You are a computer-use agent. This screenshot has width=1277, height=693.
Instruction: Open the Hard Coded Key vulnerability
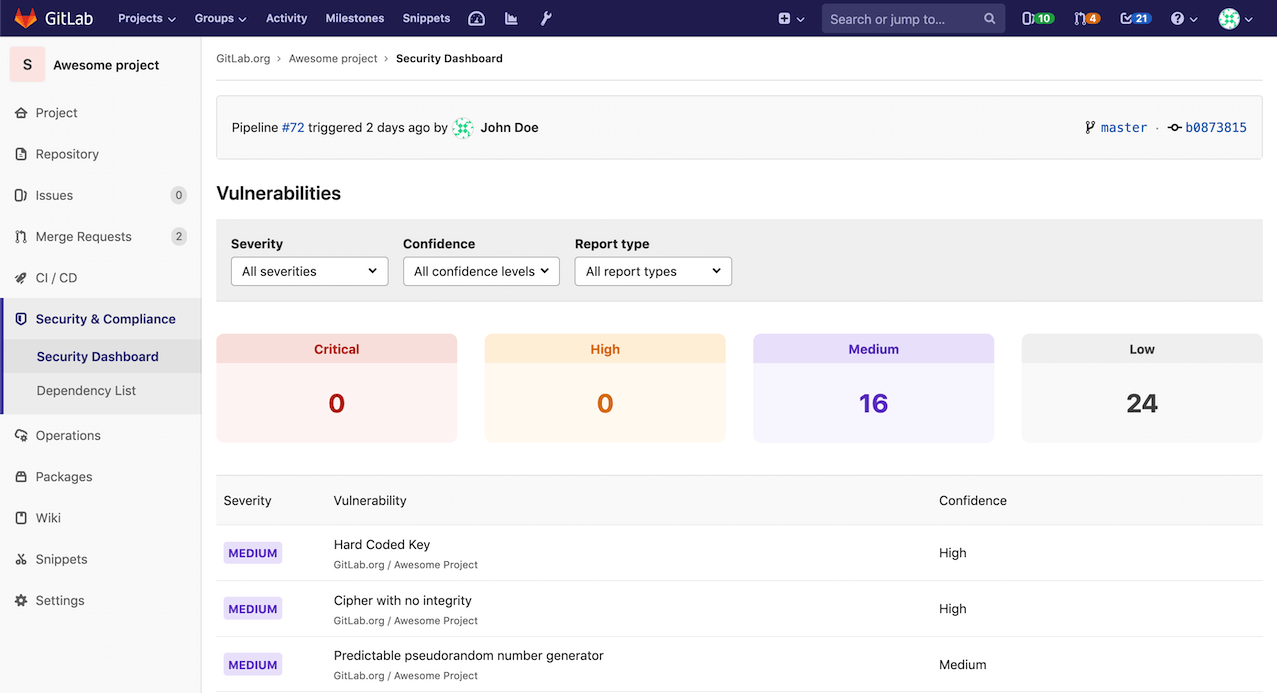coord(382,545)
